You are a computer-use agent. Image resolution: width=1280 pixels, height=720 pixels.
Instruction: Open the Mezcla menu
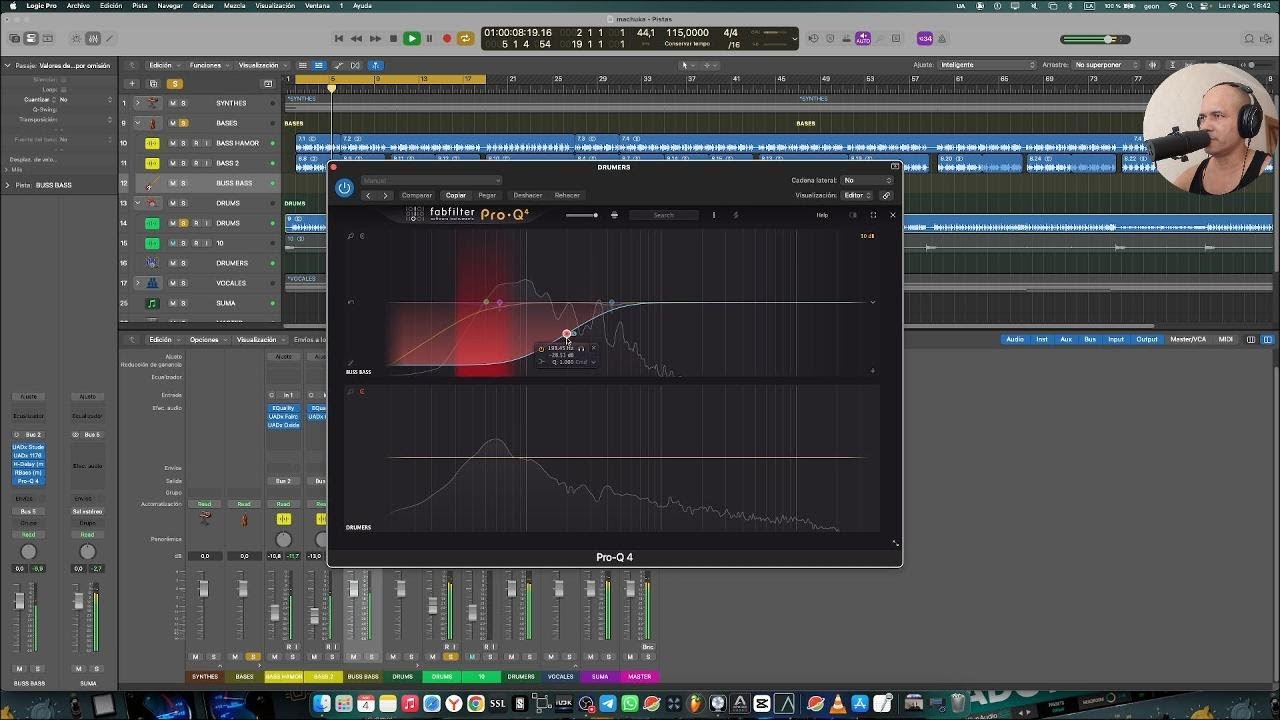pos(234,6)
